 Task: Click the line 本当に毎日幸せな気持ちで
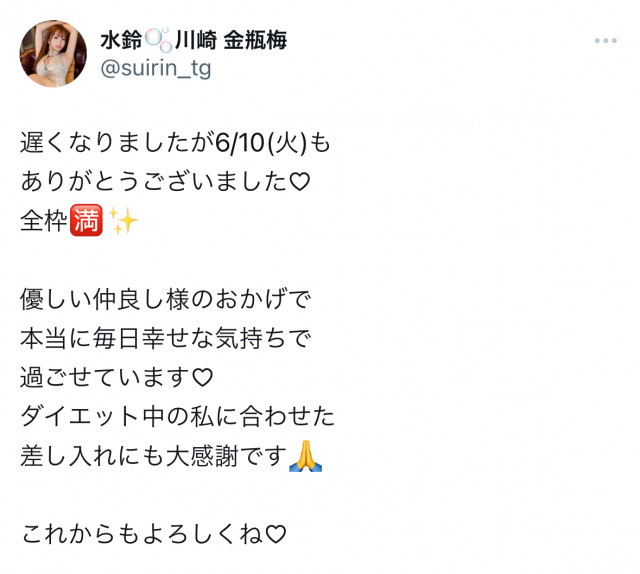pyautogui.click(x=166, y=338)
